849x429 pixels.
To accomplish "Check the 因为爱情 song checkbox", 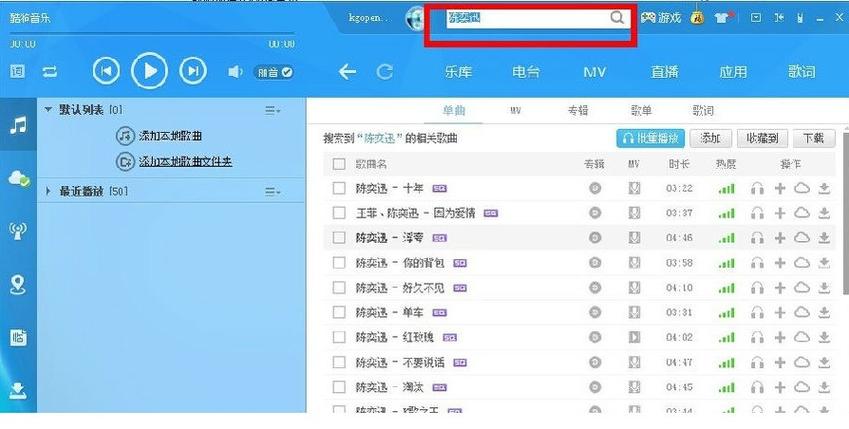I will pyautogui.click(x=339, y=213).
